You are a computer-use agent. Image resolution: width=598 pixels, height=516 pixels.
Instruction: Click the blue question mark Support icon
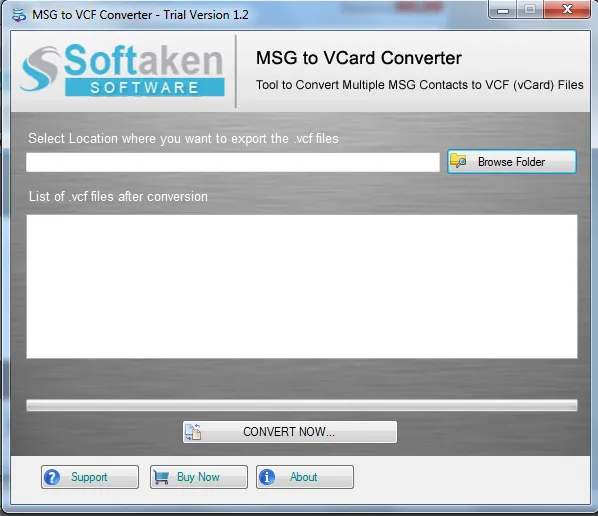click(x=52, y=477)
